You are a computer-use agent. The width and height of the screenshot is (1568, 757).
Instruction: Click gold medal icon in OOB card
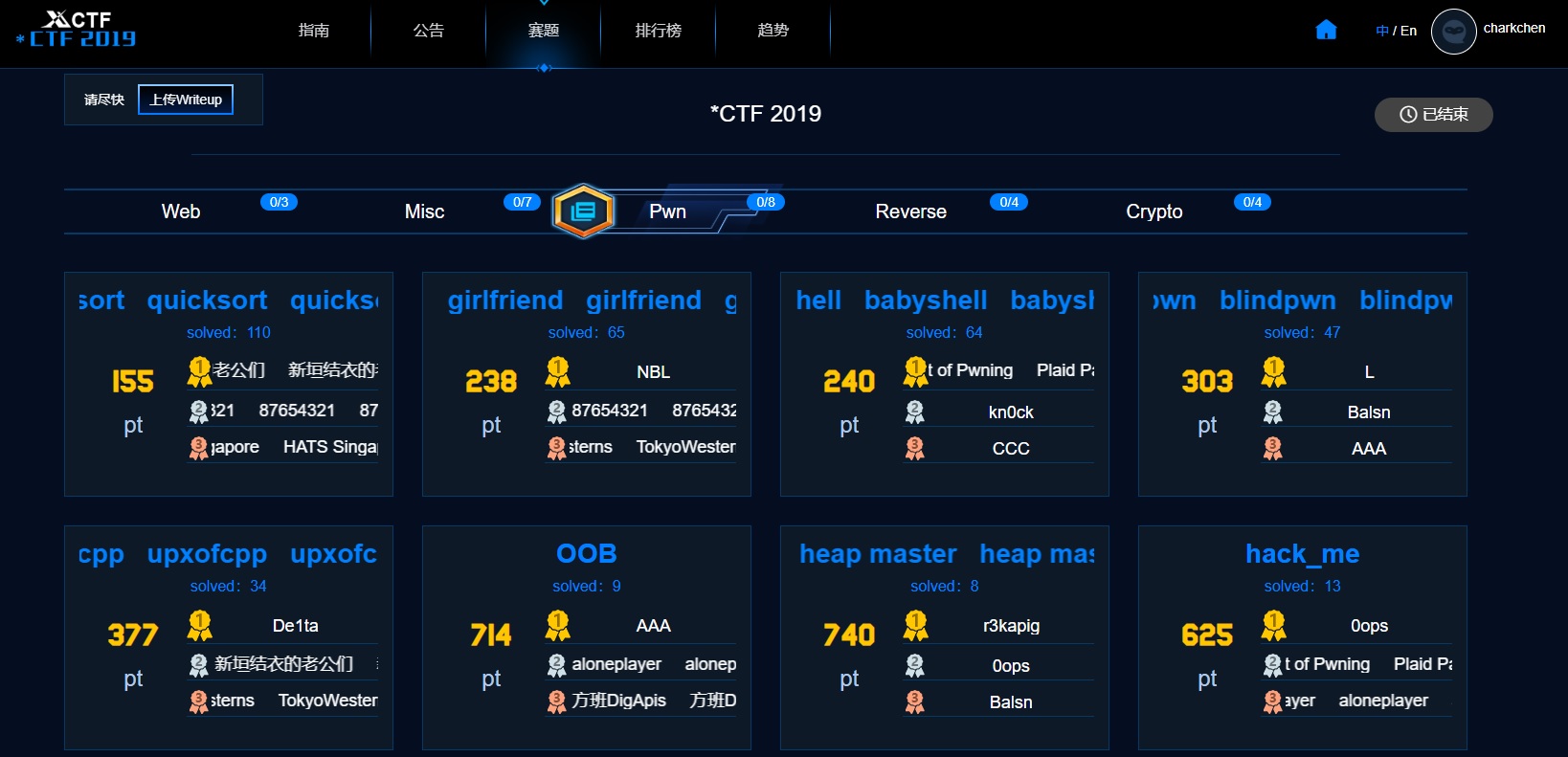click(x=557, y=626)
